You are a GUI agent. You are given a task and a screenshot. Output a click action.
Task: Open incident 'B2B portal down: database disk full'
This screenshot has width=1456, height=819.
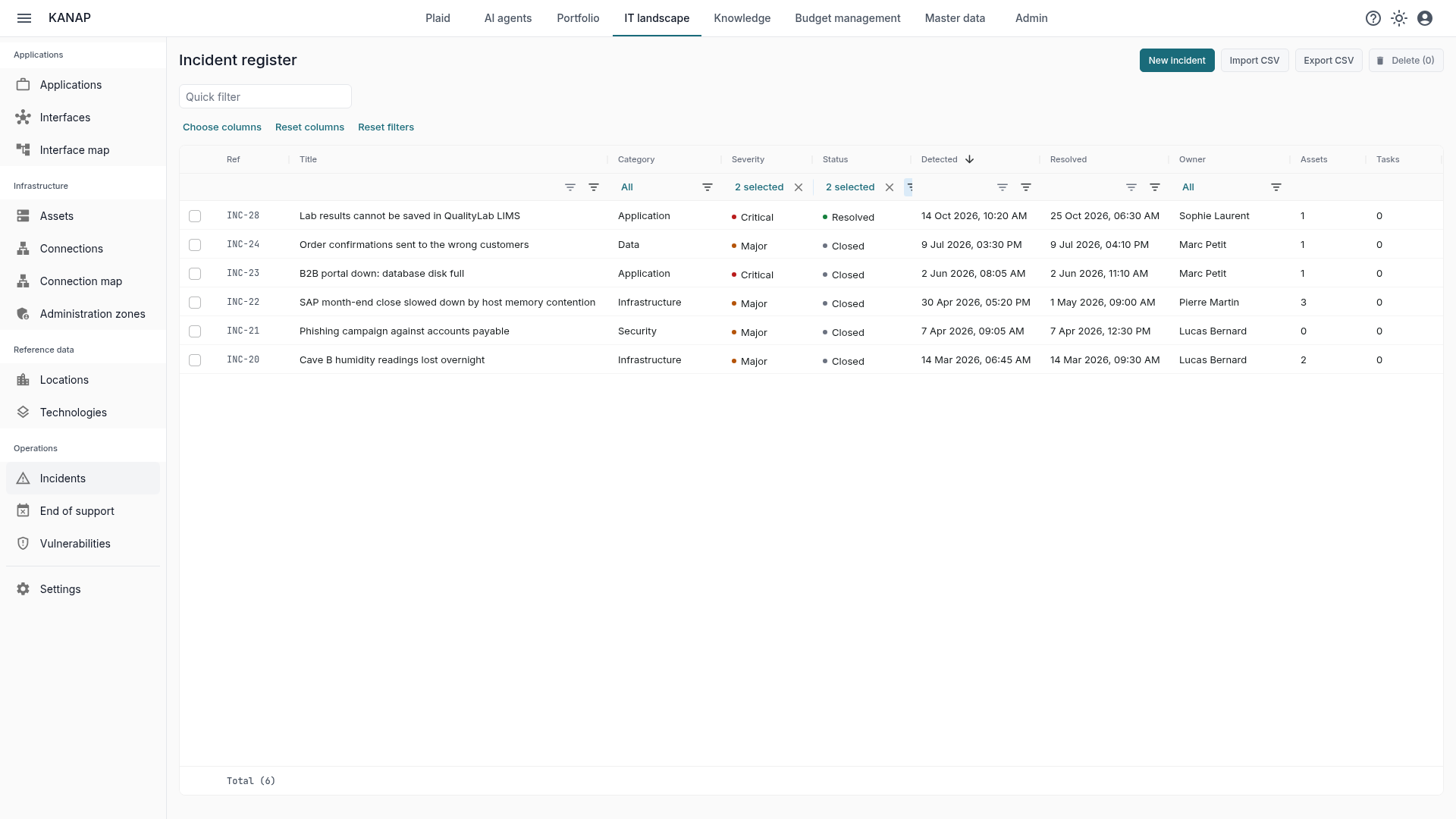381,274
